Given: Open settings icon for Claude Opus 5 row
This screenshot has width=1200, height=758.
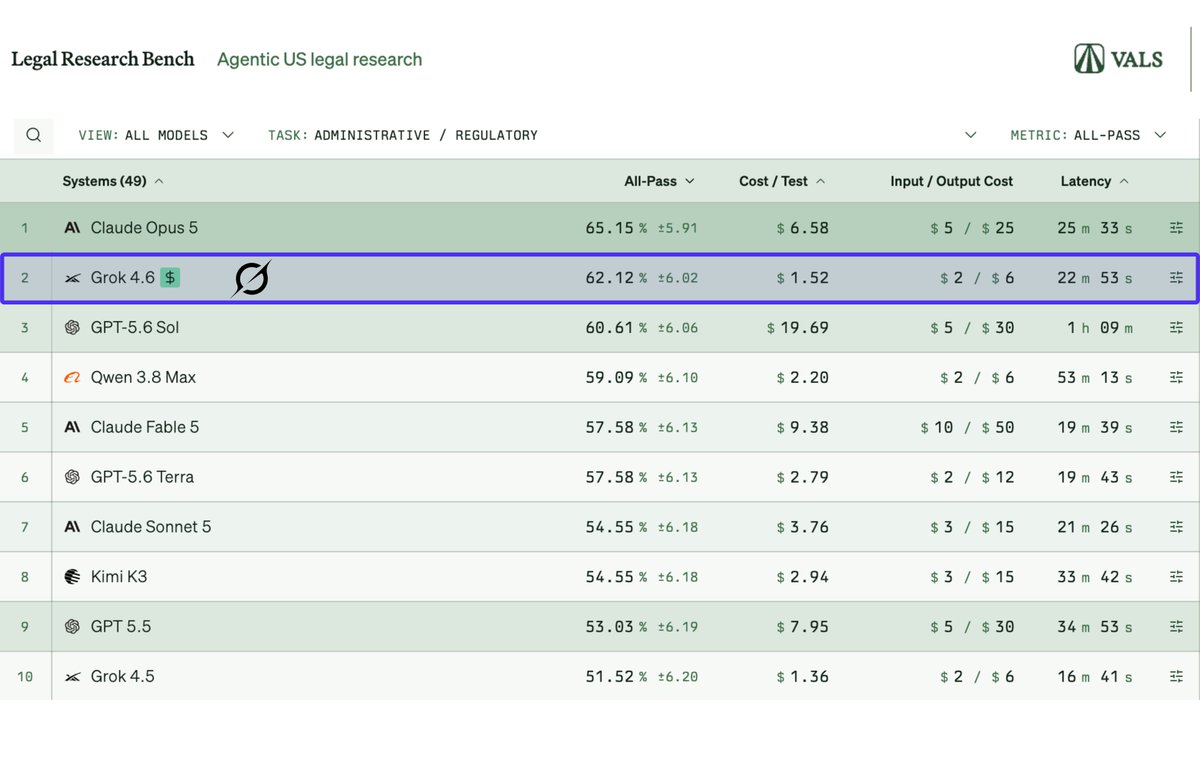Looking at the screenshot, I should pos(1176,228).
